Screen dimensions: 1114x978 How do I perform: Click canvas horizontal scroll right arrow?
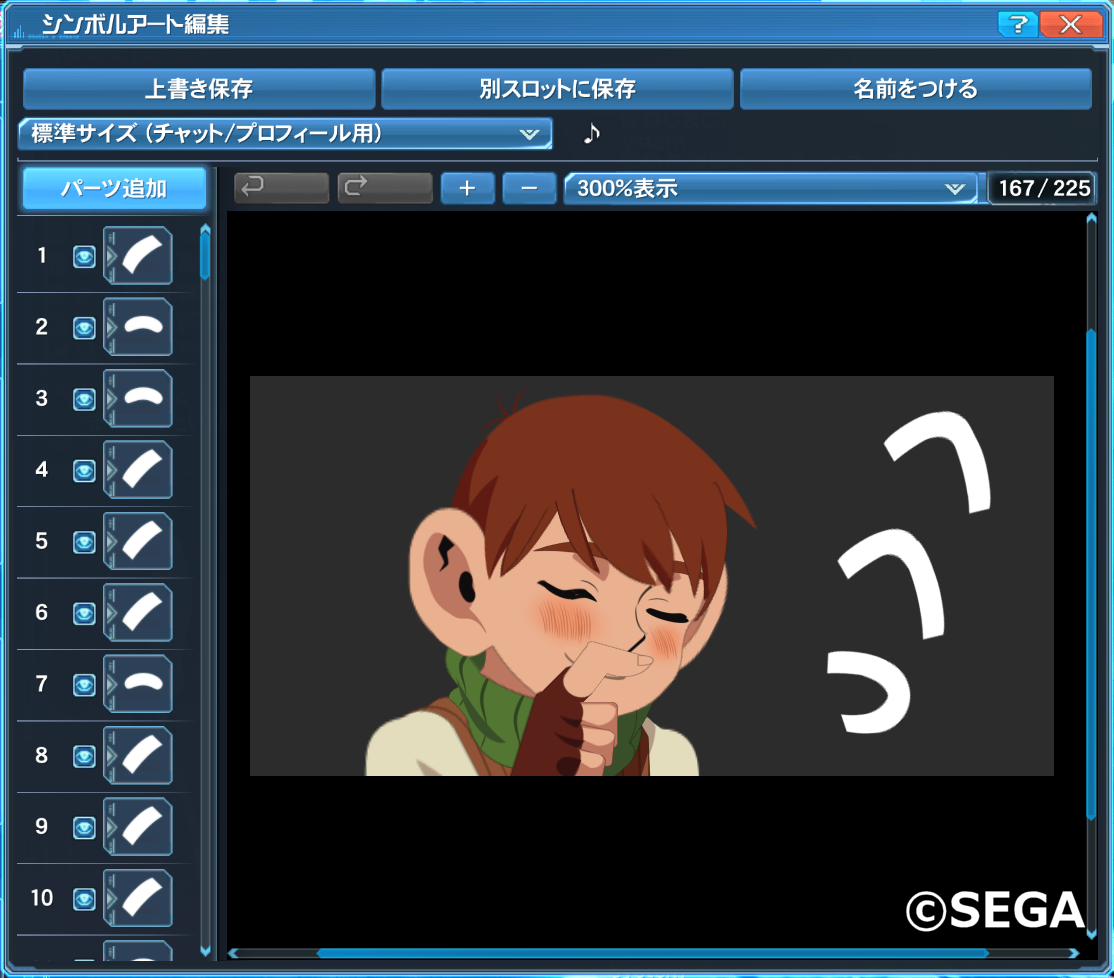[1074, 953]
